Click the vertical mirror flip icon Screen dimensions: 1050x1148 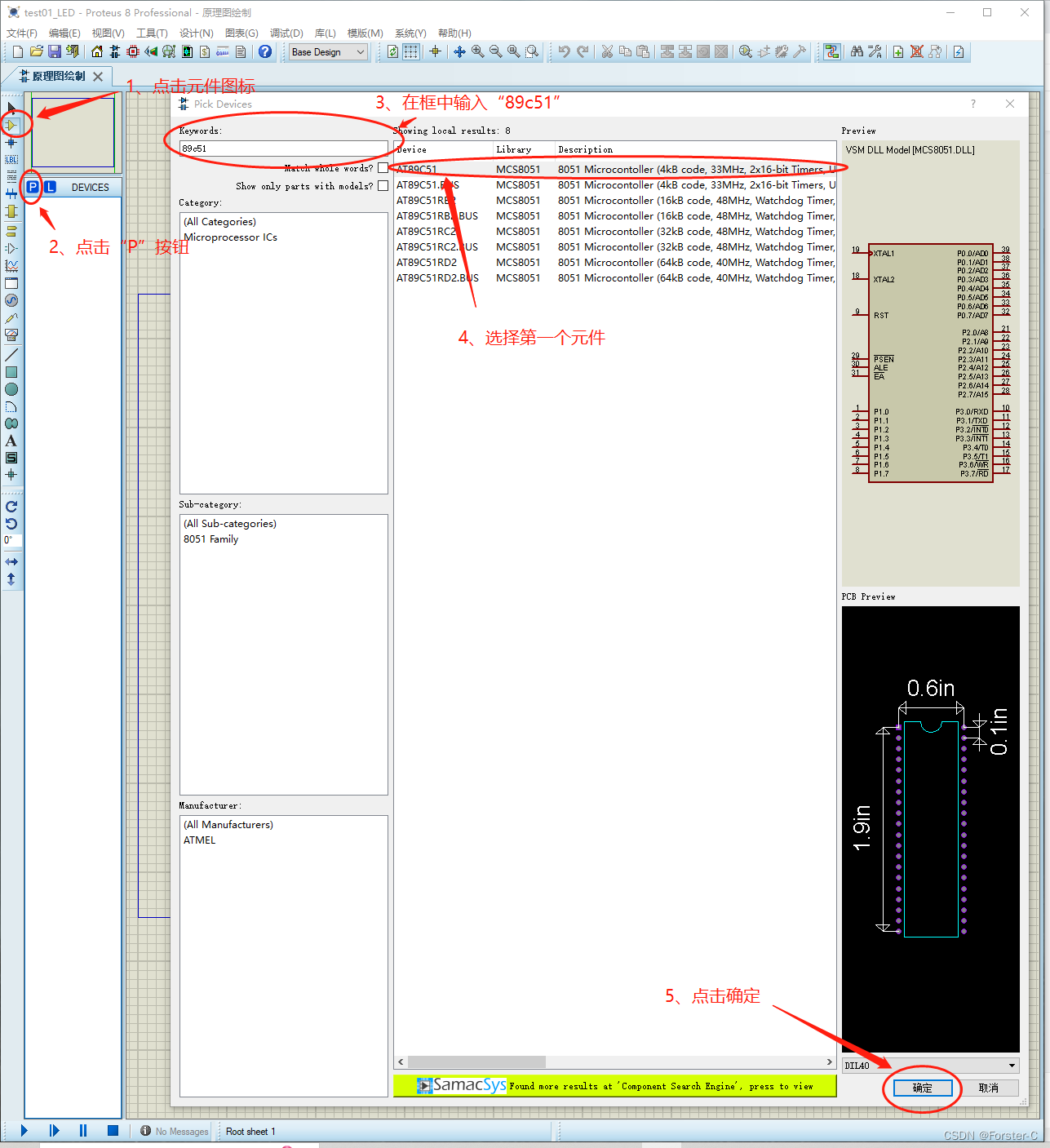(x=11, y=579)
